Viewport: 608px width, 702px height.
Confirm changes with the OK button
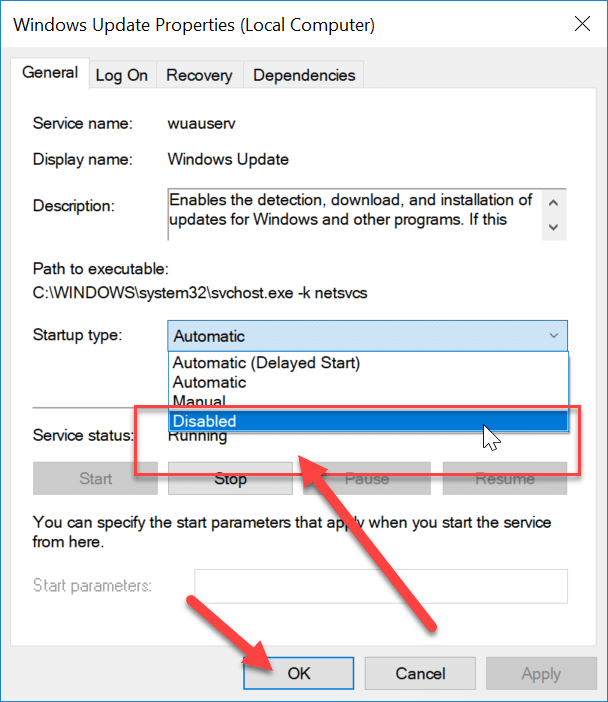[298, 674]
